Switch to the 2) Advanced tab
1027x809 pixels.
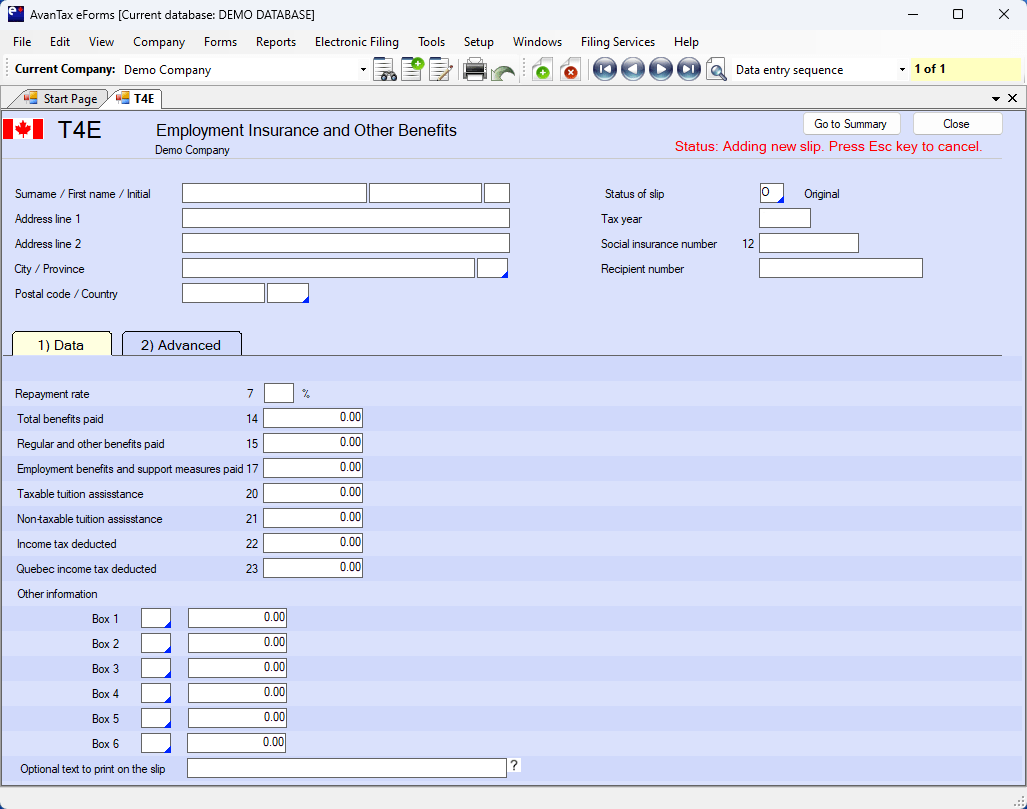[181, 344]
